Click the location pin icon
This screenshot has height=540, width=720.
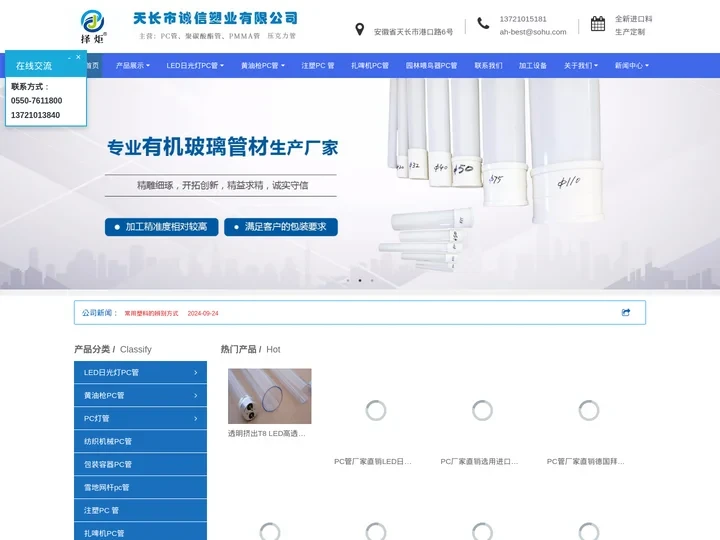[x=360, y=30]
